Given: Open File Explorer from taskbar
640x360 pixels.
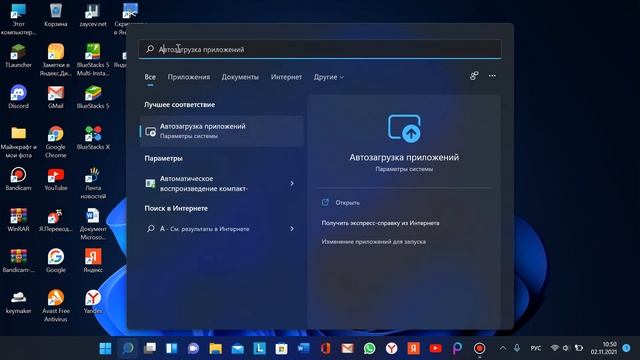Looking at the screenshot, I should [x=216, y=348].
